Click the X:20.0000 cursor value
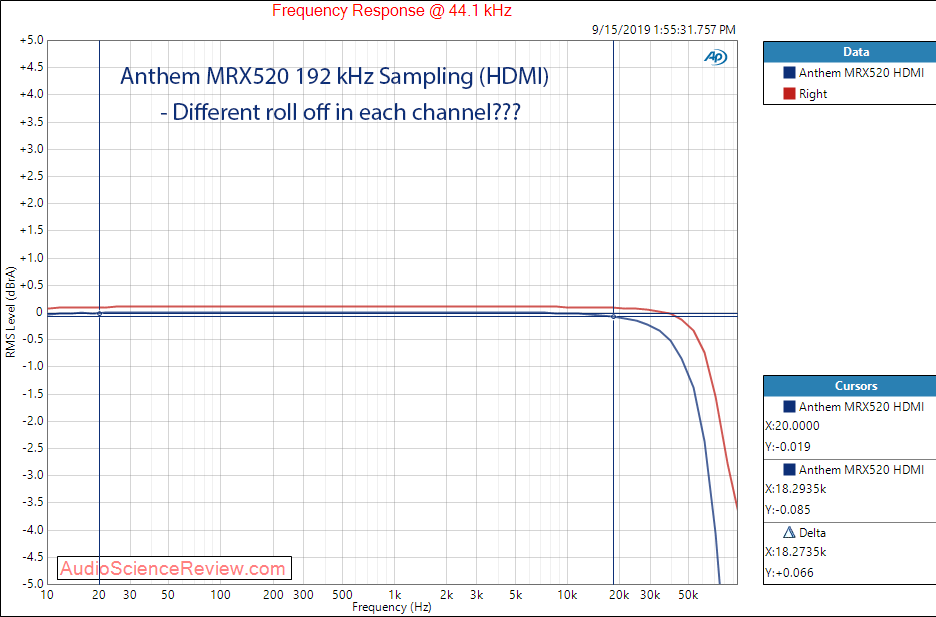 tap(792, 426)
